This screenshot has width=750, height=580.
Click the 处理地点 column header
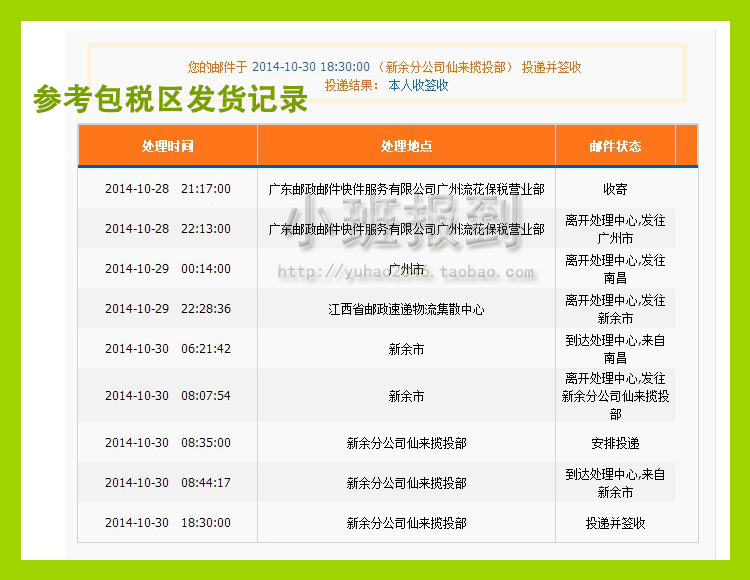click(406, 146)
